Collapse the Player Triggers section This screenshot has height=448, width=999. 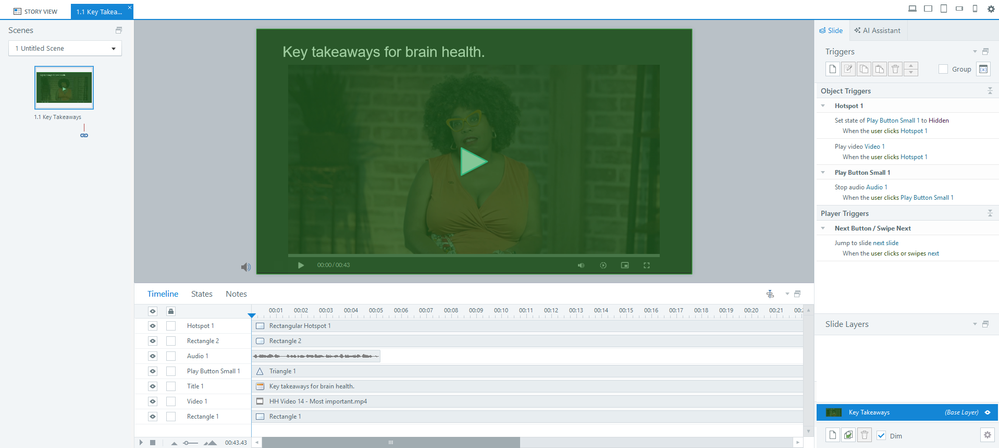(x=989, y=213)
